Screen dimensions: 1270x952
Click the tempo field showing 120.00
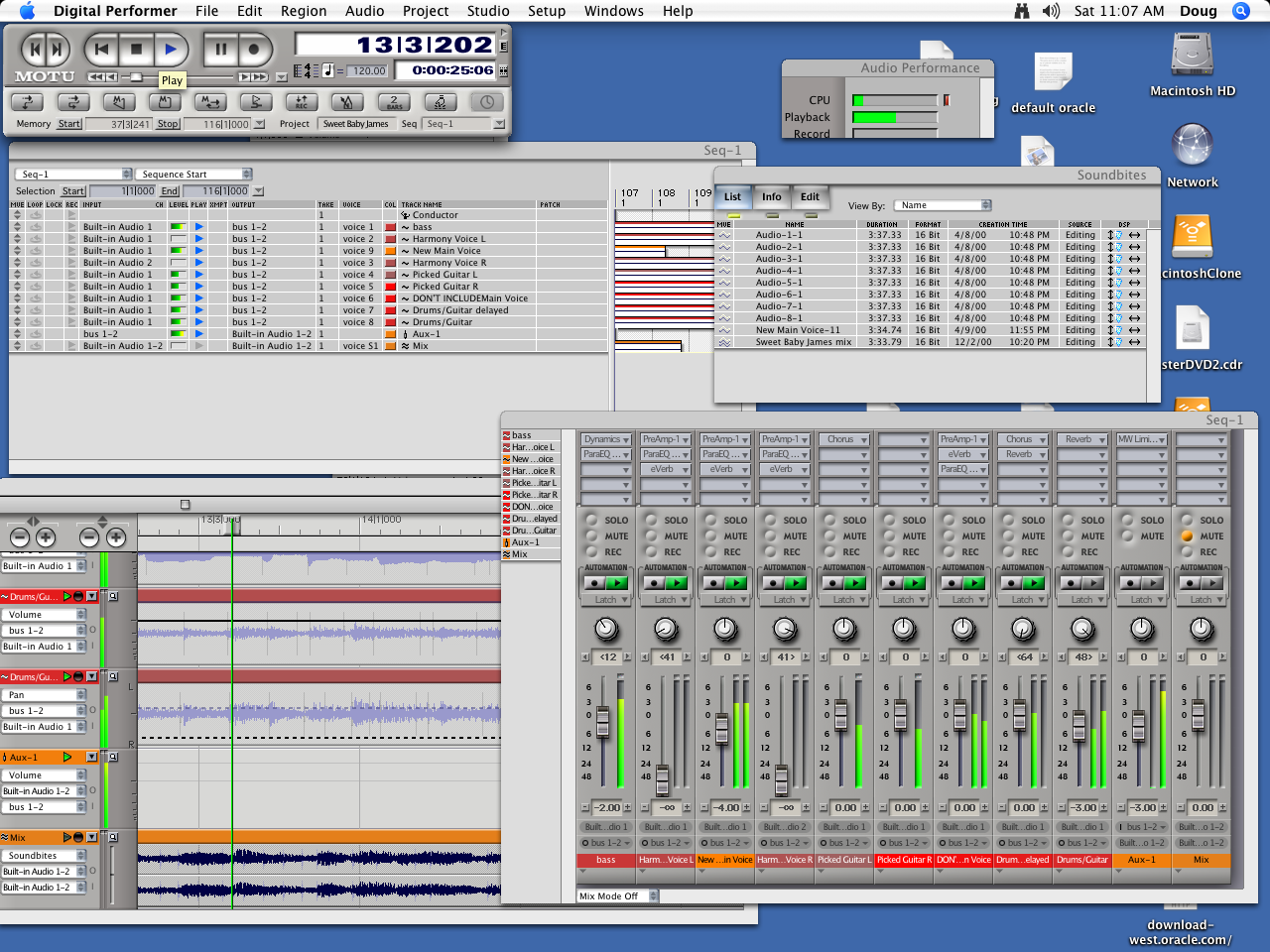click(x=368, y=71)
